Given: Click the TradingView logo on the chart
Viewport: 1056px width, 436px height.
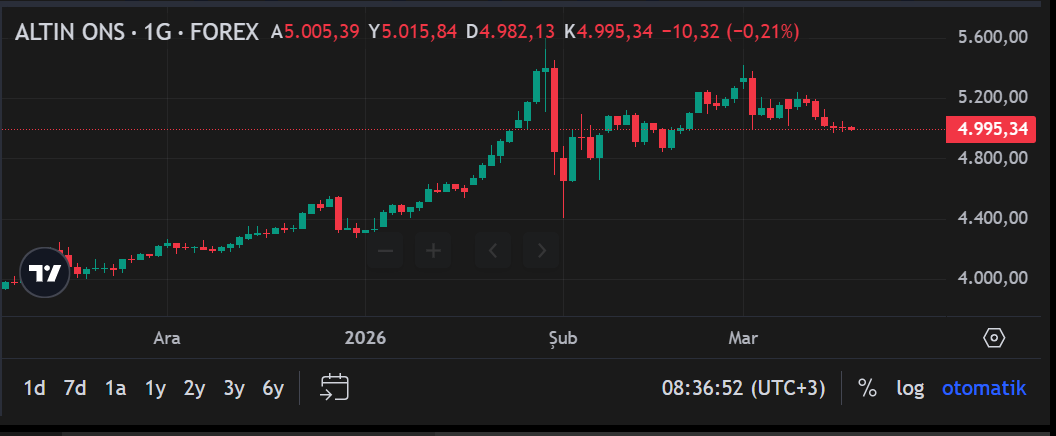Looking at the screenshot, I should (45, 273).
